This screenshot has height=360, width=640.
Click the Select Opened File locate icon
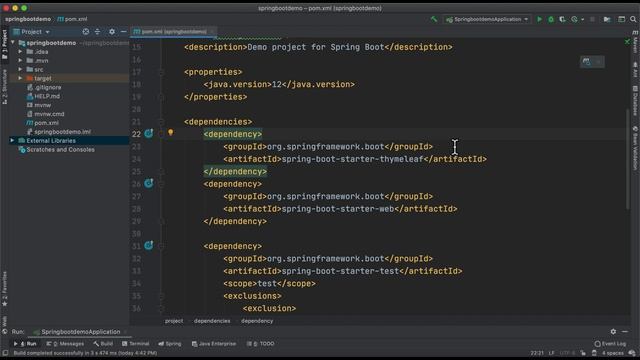[86, 31]
